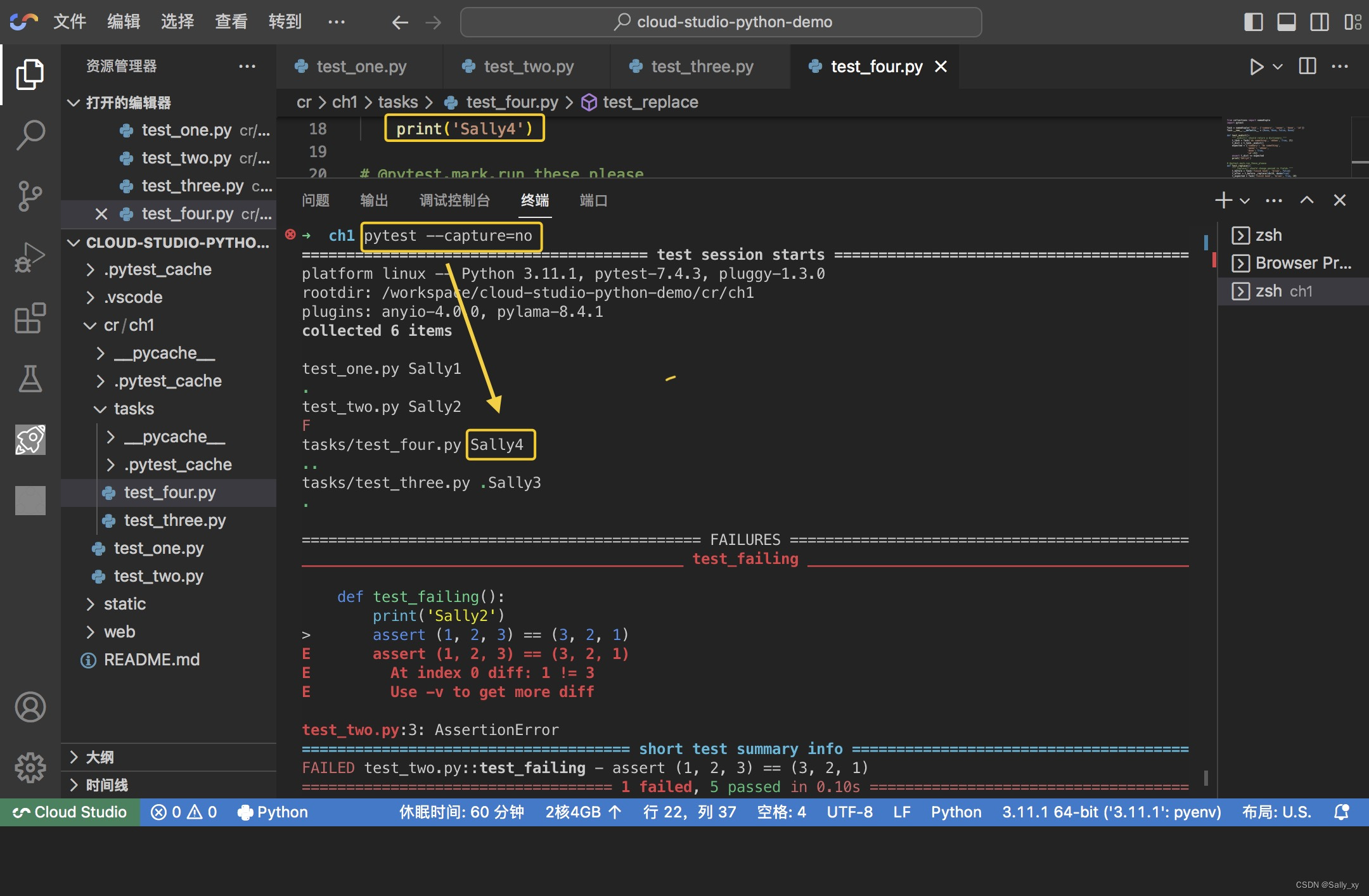Maximize the terminal panel
1369x896 pixels.
tap(1307, 200)
